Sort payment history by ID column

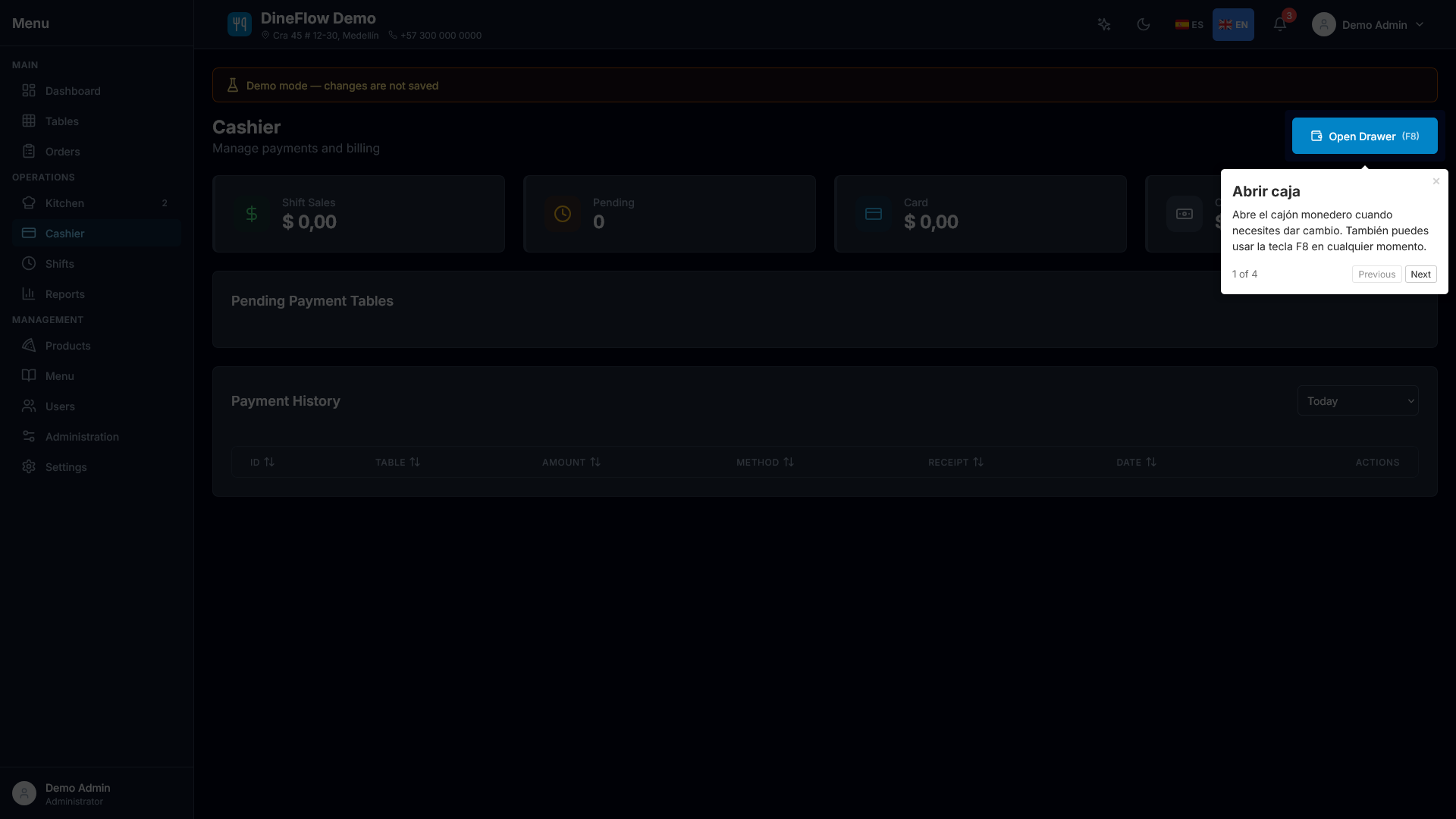point(262,462)
